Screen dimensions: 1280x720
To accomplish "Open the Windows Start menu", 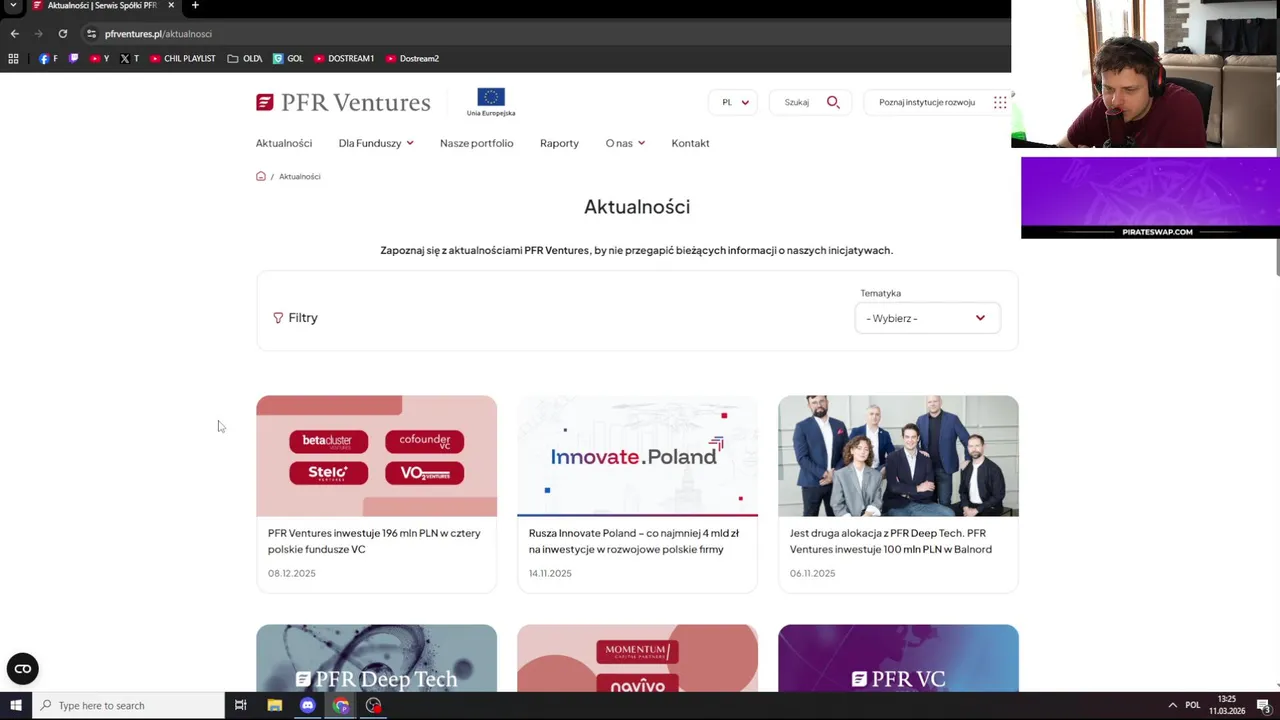I will point(16,705).
